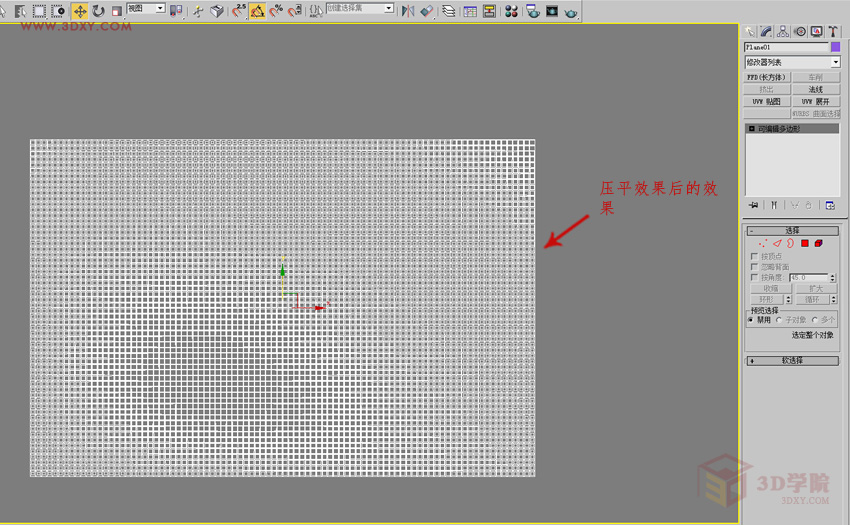The height and width of the screenshot is (525, 850).
Task: Open the Material Editor icon
Action: [511, 11]
